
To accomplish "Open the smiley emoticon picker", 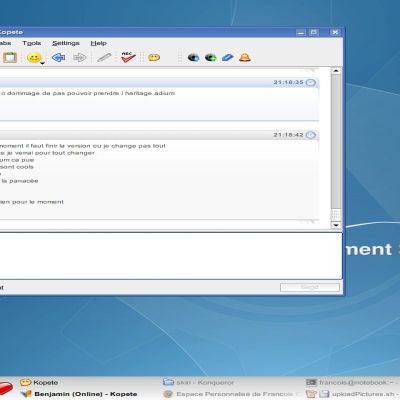I will [34, 57].
